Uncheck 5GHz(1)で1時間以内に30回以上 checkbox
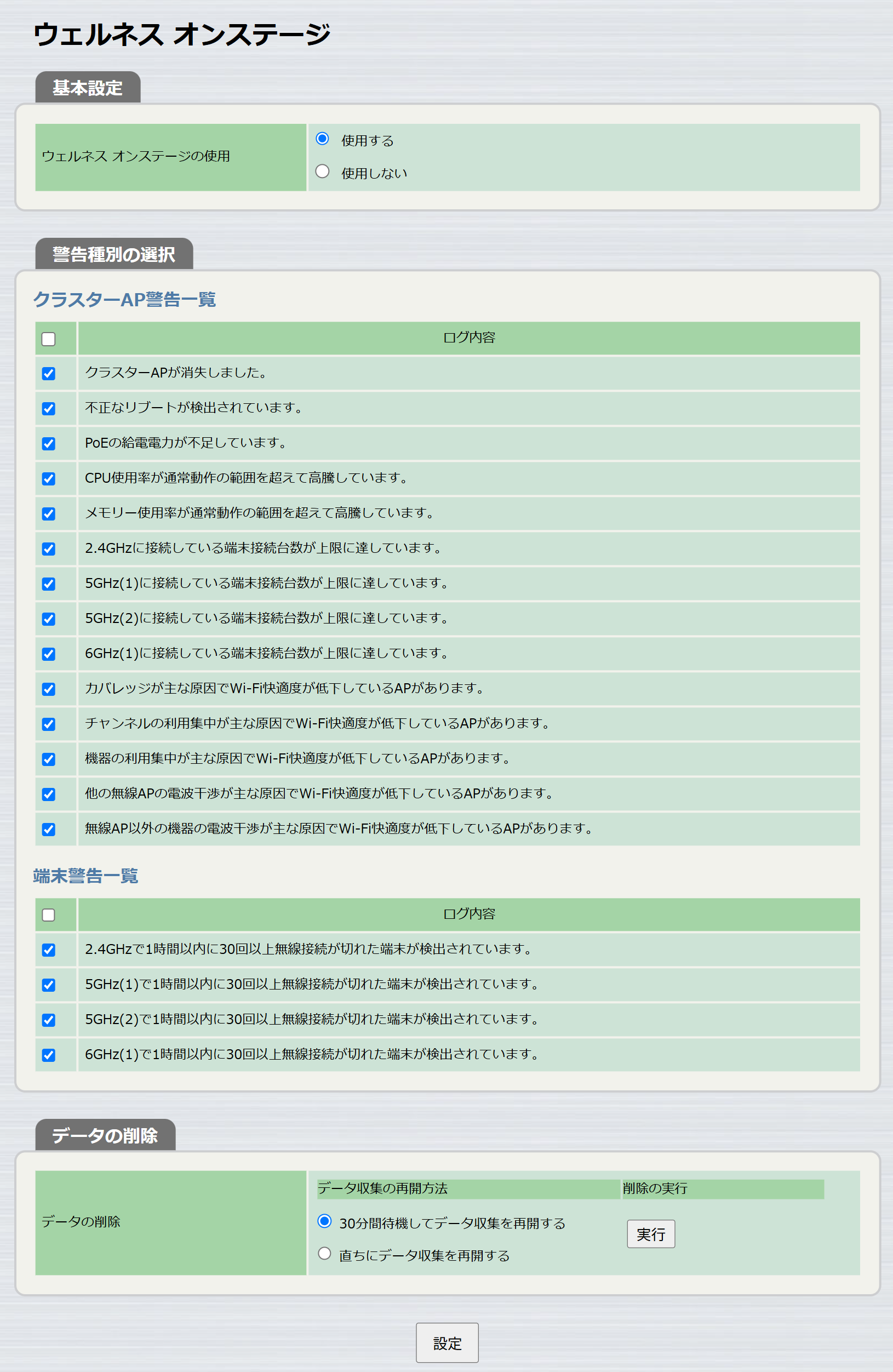This screenshot has height=1372, width=893. click(x=48, y=985)
